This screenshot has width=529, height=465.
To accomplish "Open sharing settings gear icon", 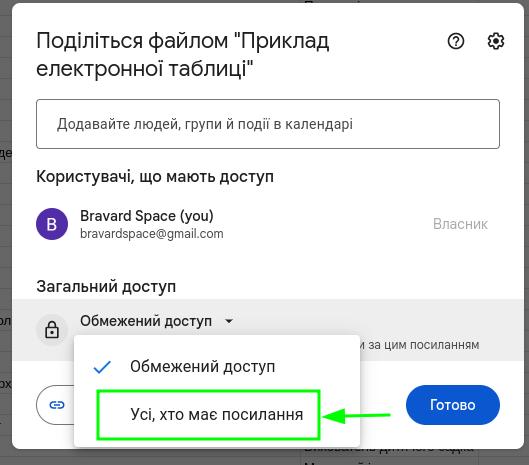I will (496, 41).
